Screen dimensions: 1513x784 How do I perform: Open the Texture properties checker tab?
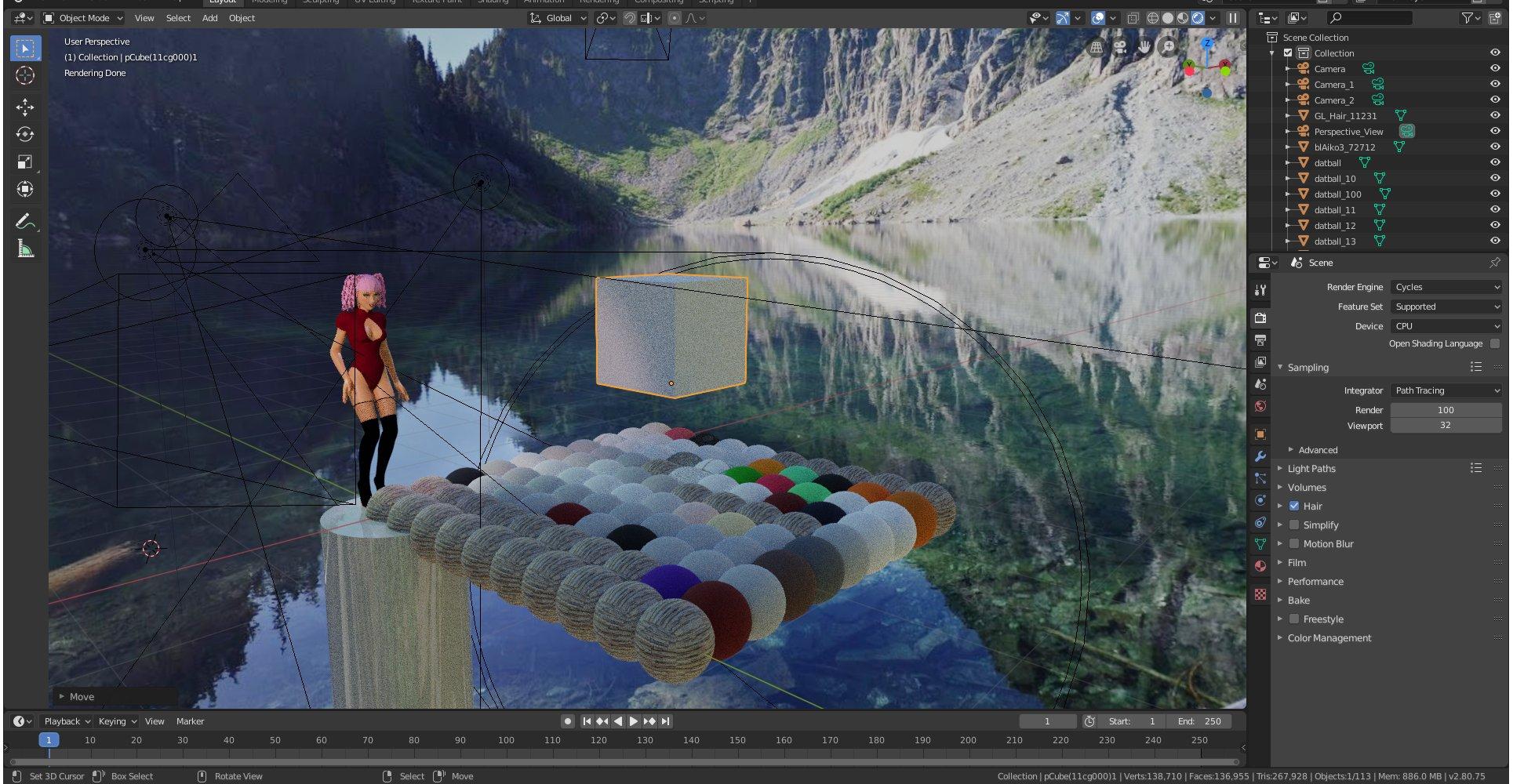point(1260,594)
